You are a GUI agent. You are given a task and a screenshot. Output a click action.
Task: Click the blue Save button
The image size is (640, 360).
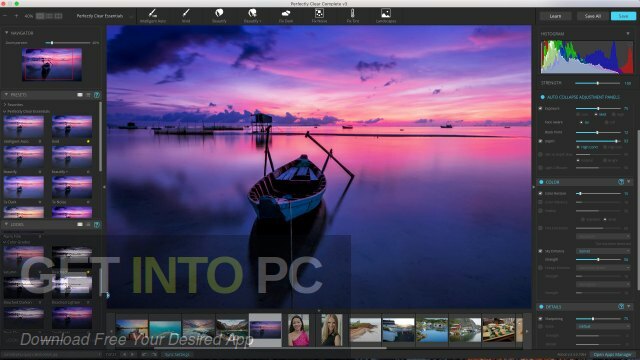click(x=623, y=16)
